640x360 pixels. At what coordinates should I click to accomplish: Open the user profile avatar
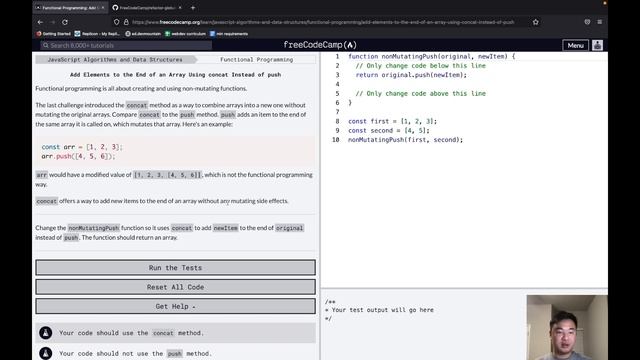coord(598,45)
